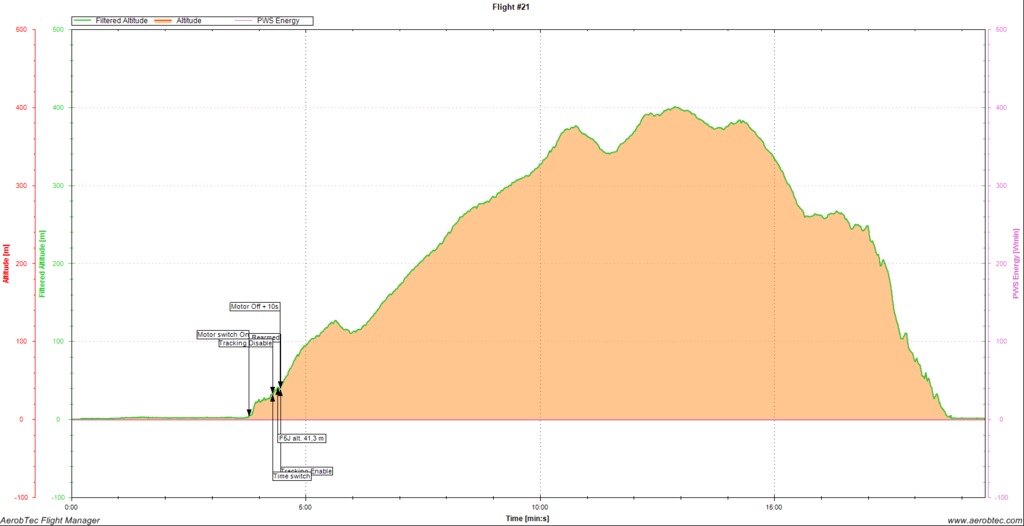This screenshot has height=526, width=1024.
Task: Open the www.aerobtec.com link
Action: point(980,520)
